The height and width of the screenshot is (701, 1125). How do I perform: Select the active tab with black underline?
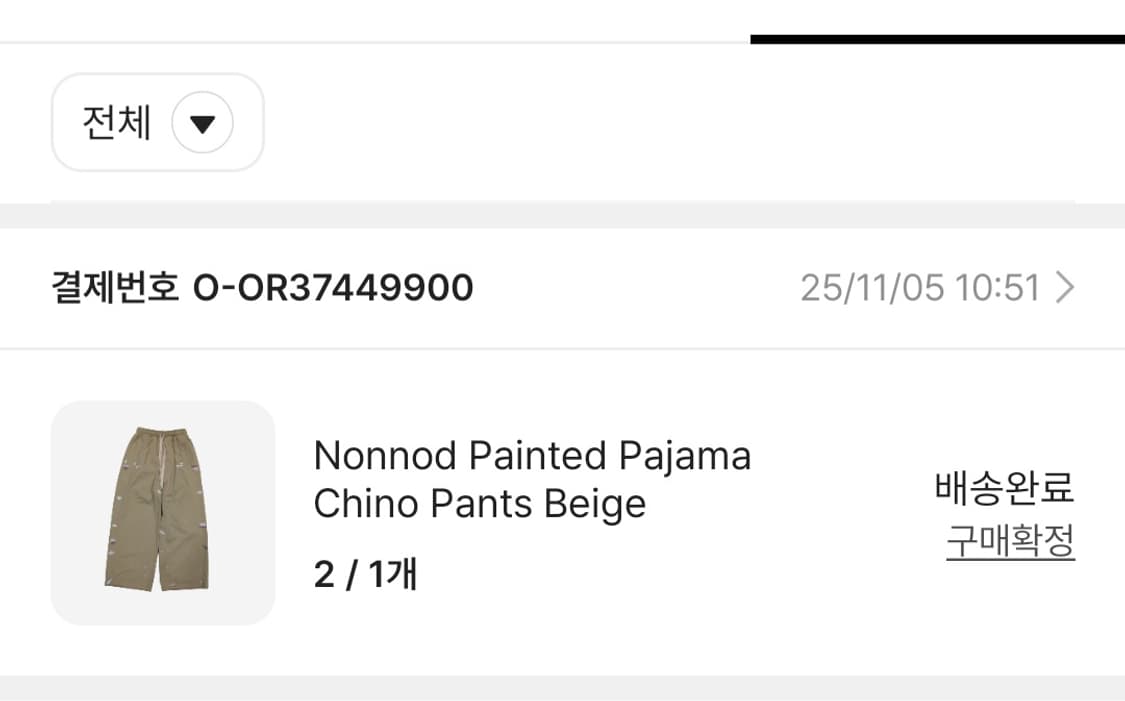click(937, 22)
